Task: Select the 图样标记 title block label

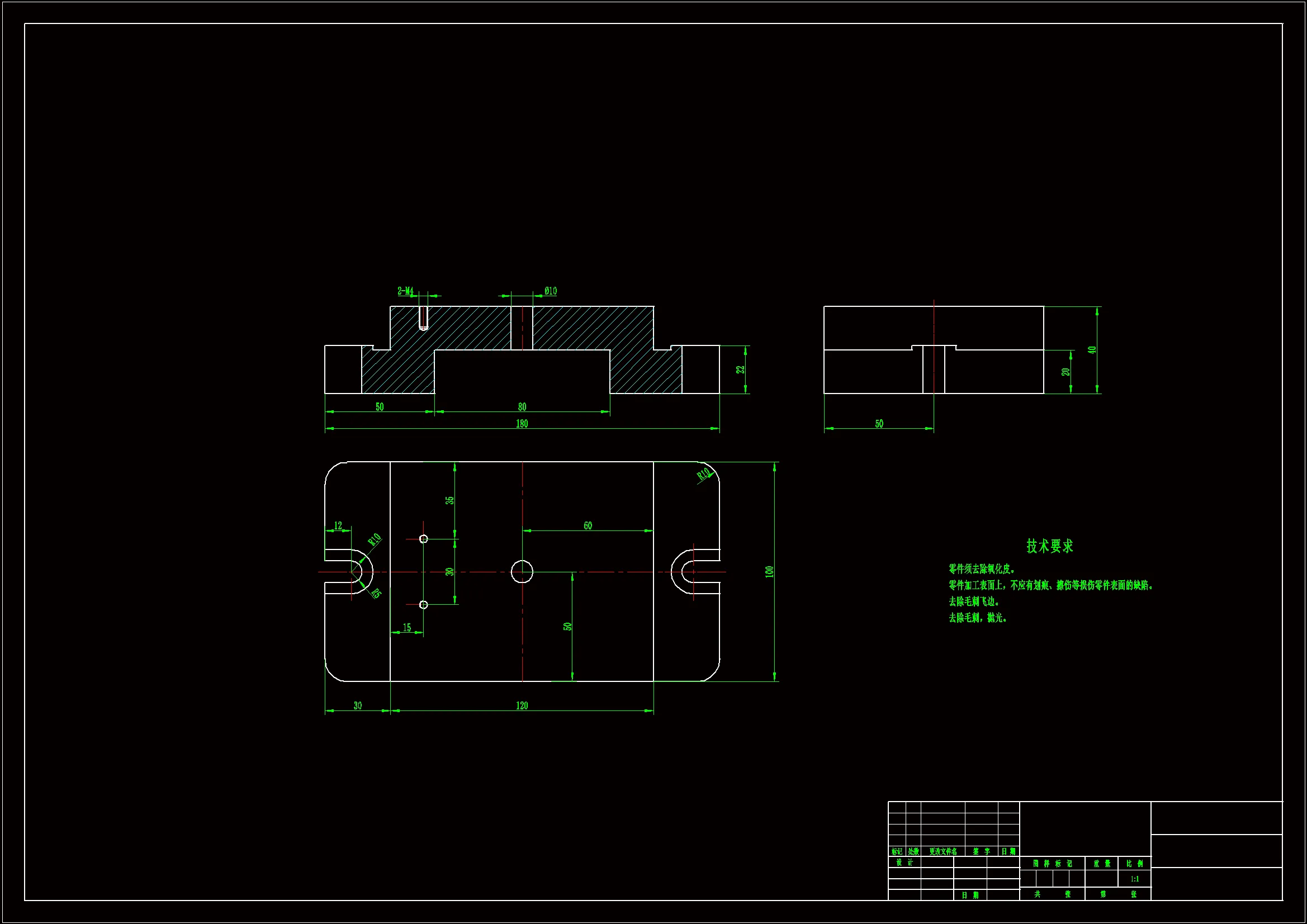Action: tap(1052, 864)
